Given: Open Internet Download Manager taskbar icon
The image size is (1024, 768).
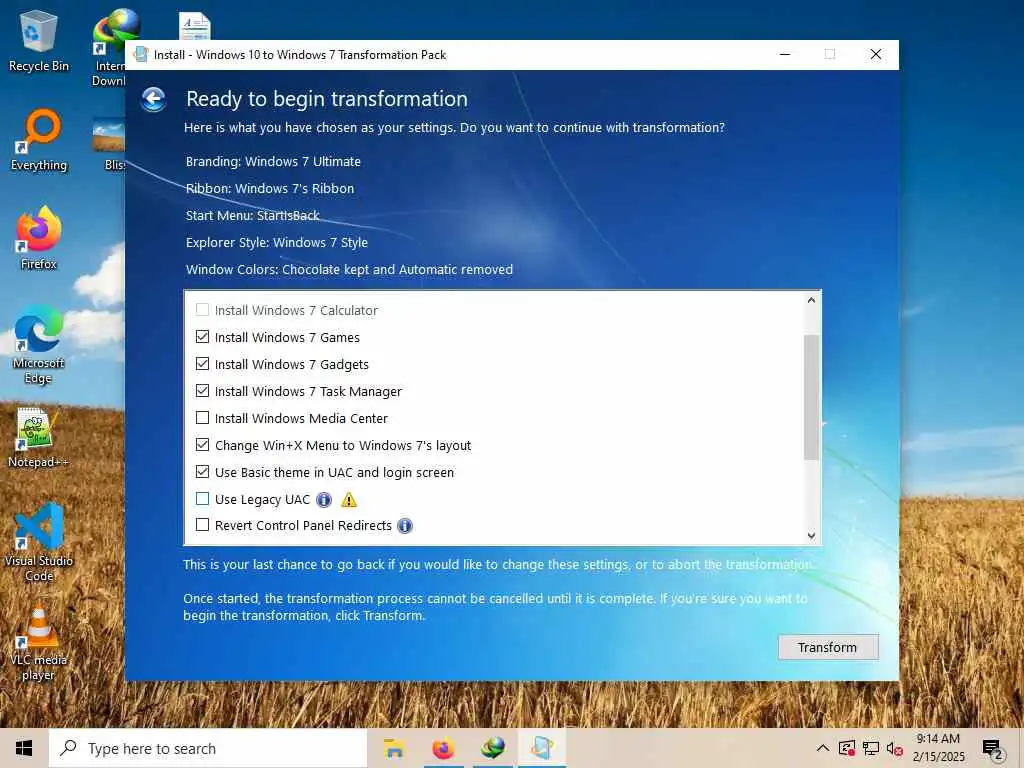Looking at the screenshot, I should click(493, 748).
